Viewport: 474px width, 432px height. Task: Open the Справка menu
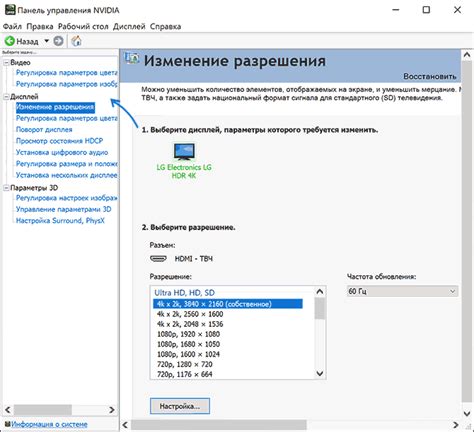click(165, 26)
